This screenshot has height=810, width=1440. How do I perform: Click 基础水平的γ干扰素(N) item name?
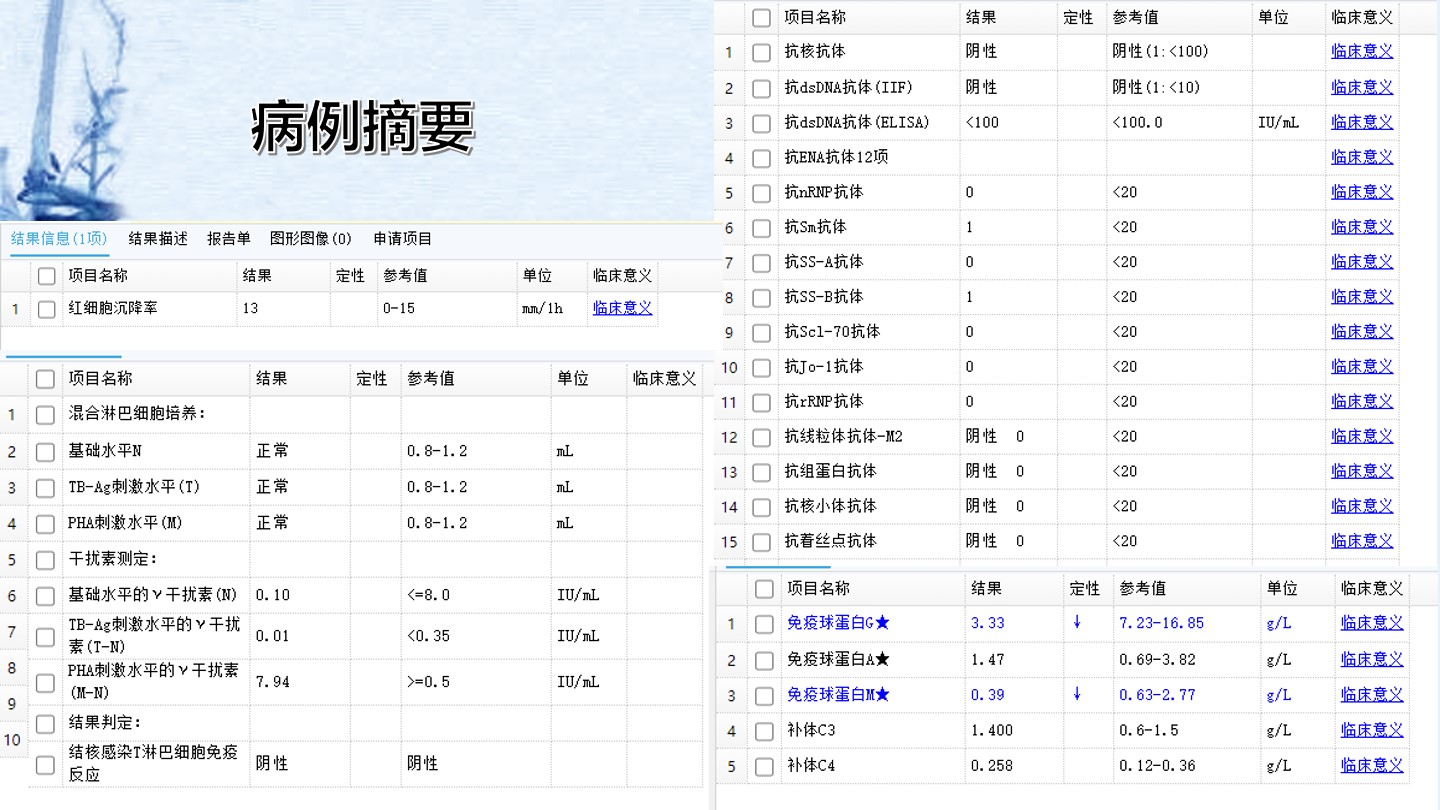tap(152, 595)
